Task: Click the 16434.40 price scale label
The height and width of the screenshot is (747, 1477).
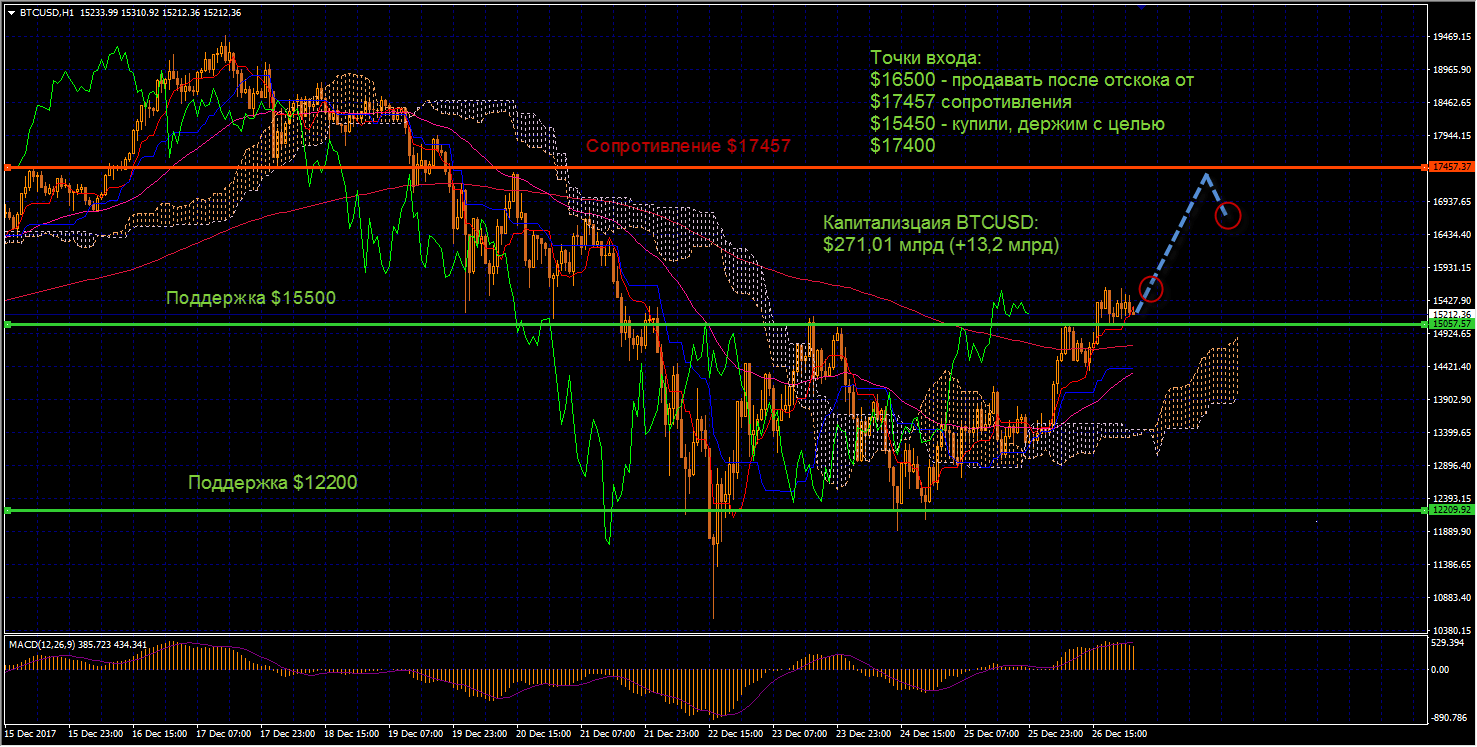Action: click(x=1451, y=235)
